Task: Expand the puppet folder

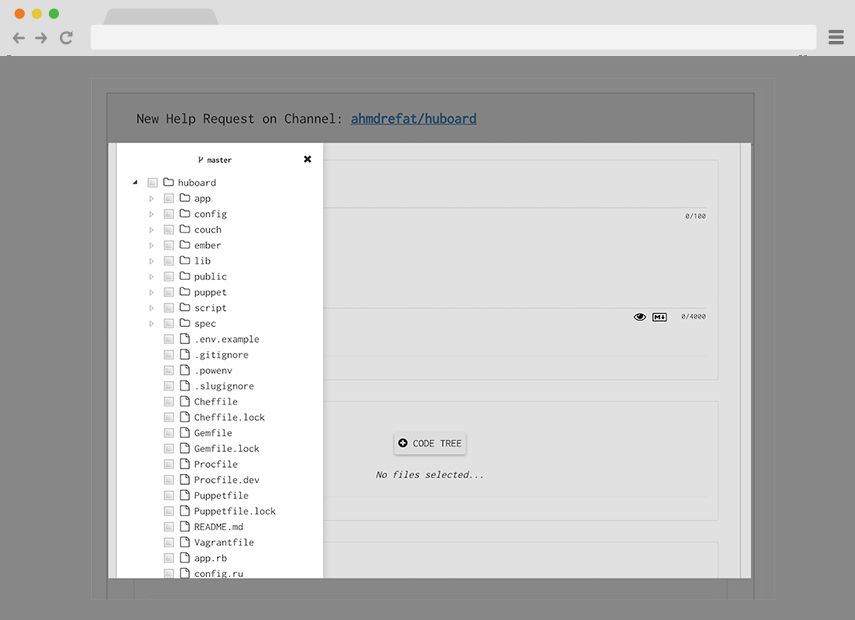Action: (152, 292)
